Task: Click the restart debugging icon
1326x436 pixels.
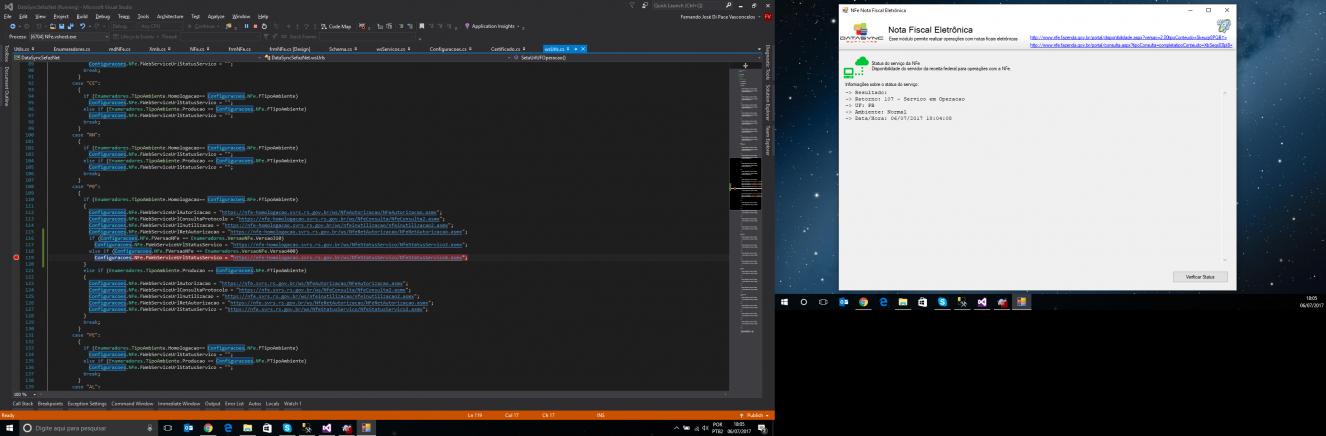Action: pos(264,26)
